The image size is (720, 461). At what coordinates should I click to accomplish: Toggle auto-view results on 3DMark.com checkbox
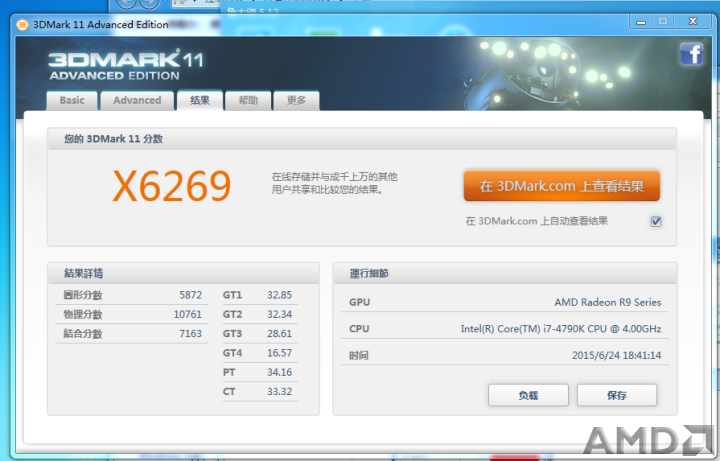656,222
